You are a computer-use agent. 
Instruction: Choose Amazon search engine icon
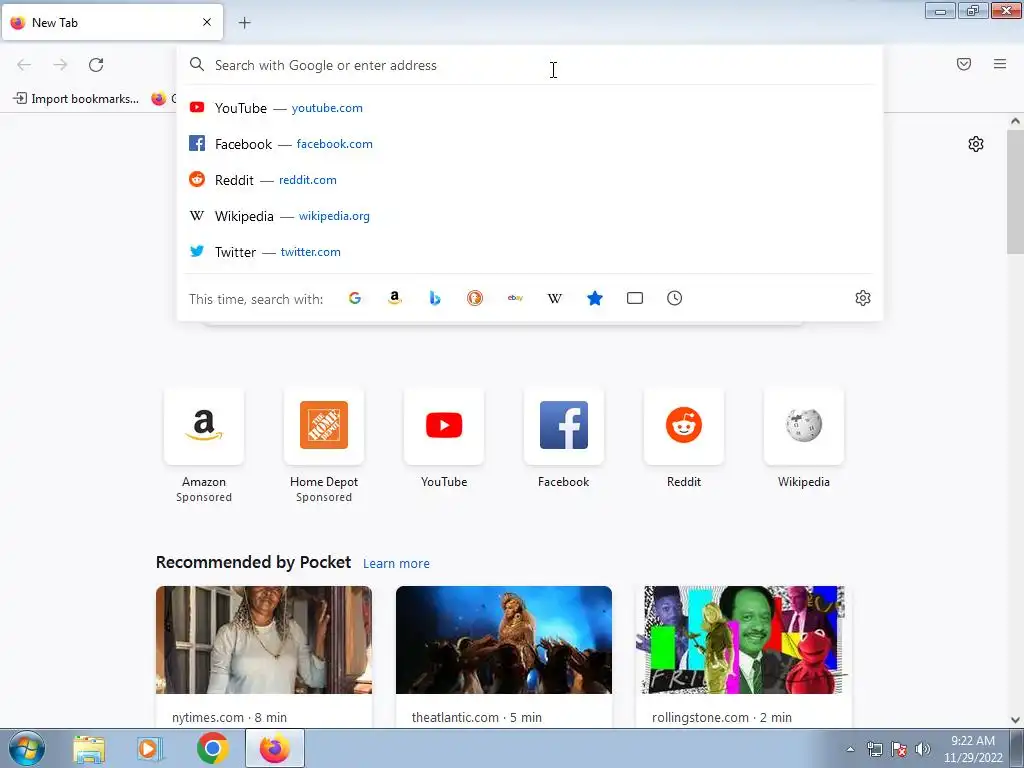(x=394, y=298)
